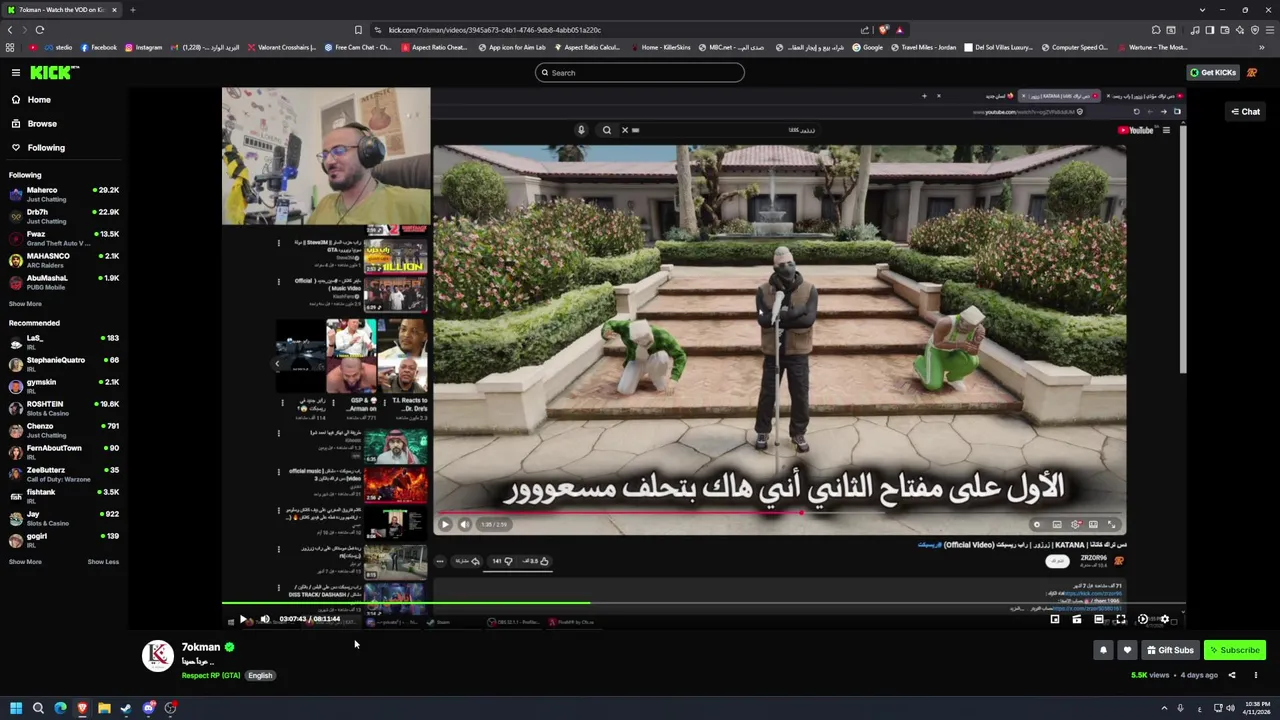Open Kick player settings gear
The height and width of the screenshot is (720, 1280).
[x=1164, y=620]
